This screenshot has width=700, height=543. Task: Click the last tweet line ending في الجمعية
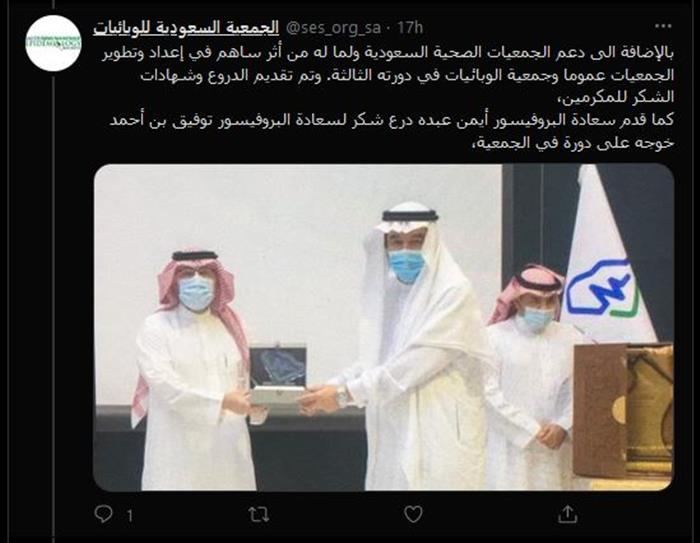tap(573, 142)
